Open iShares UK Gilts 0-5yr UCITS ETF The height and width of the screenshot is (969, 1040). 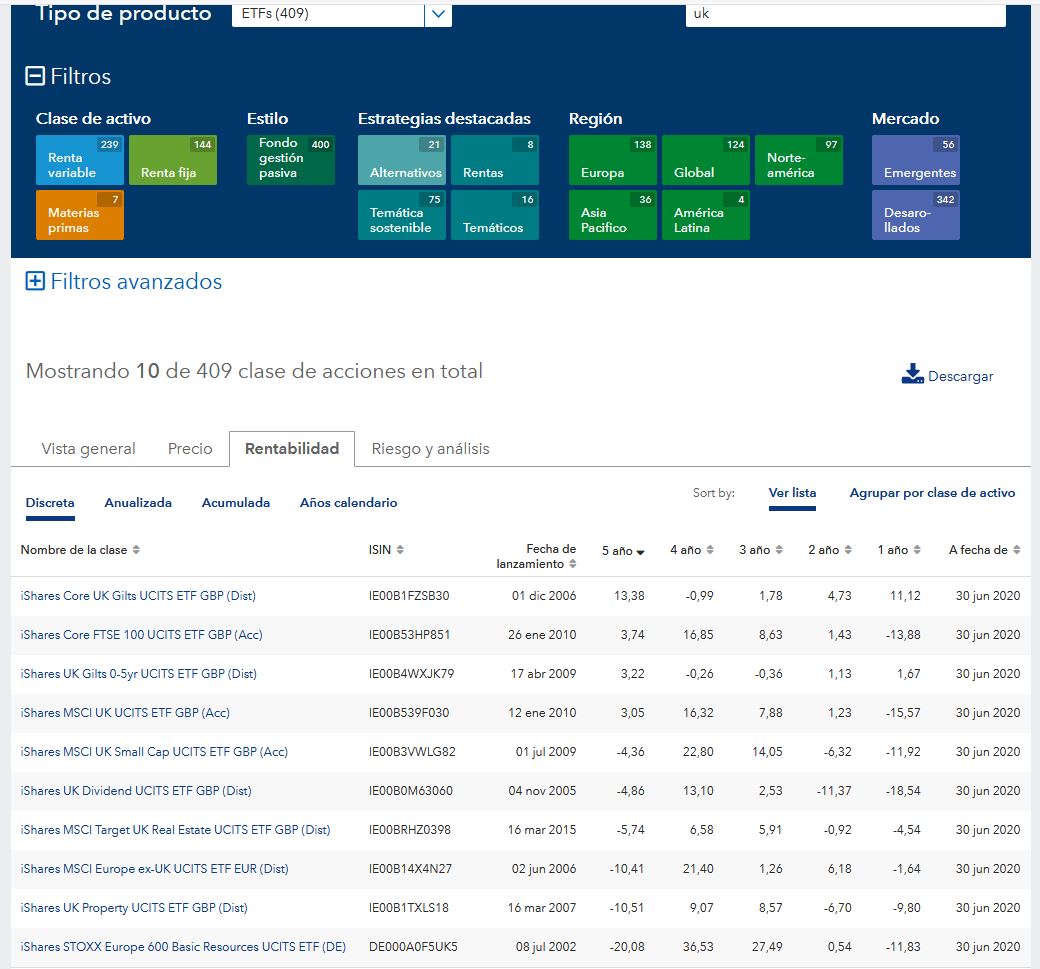pyautogui.click(x=139, y=674)
